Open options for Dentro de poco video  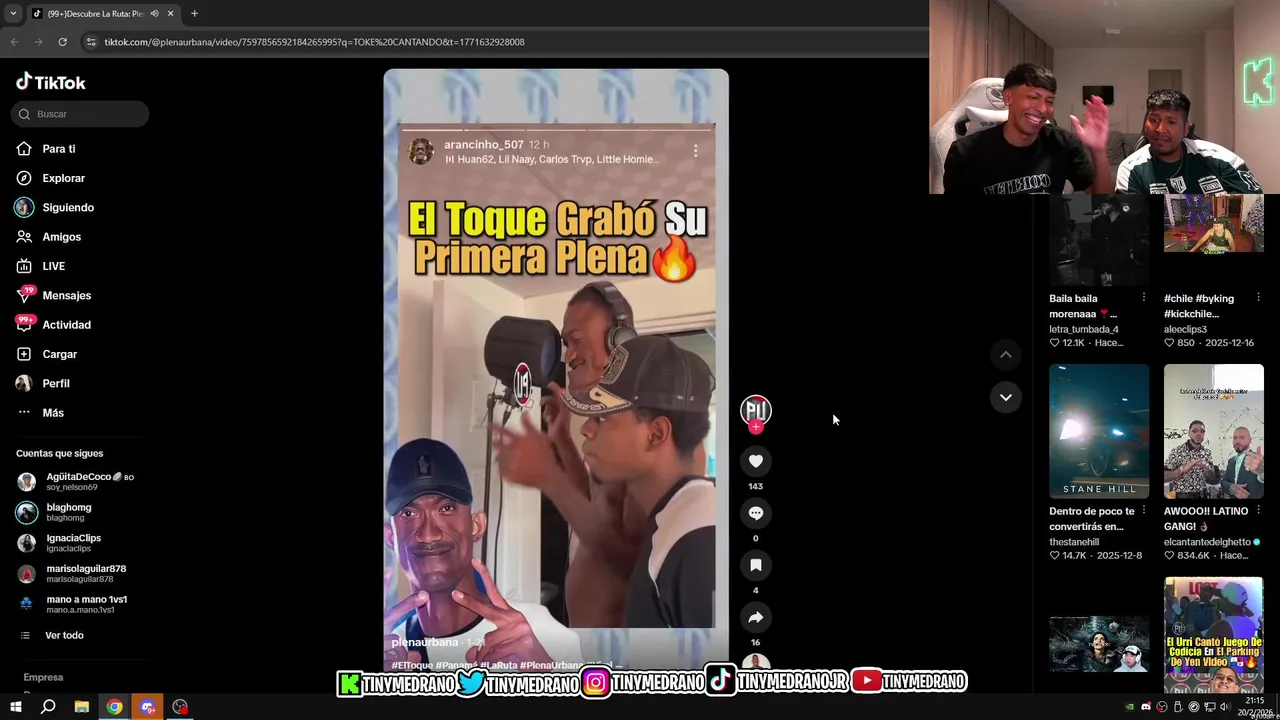click(x=1143, y=511)
